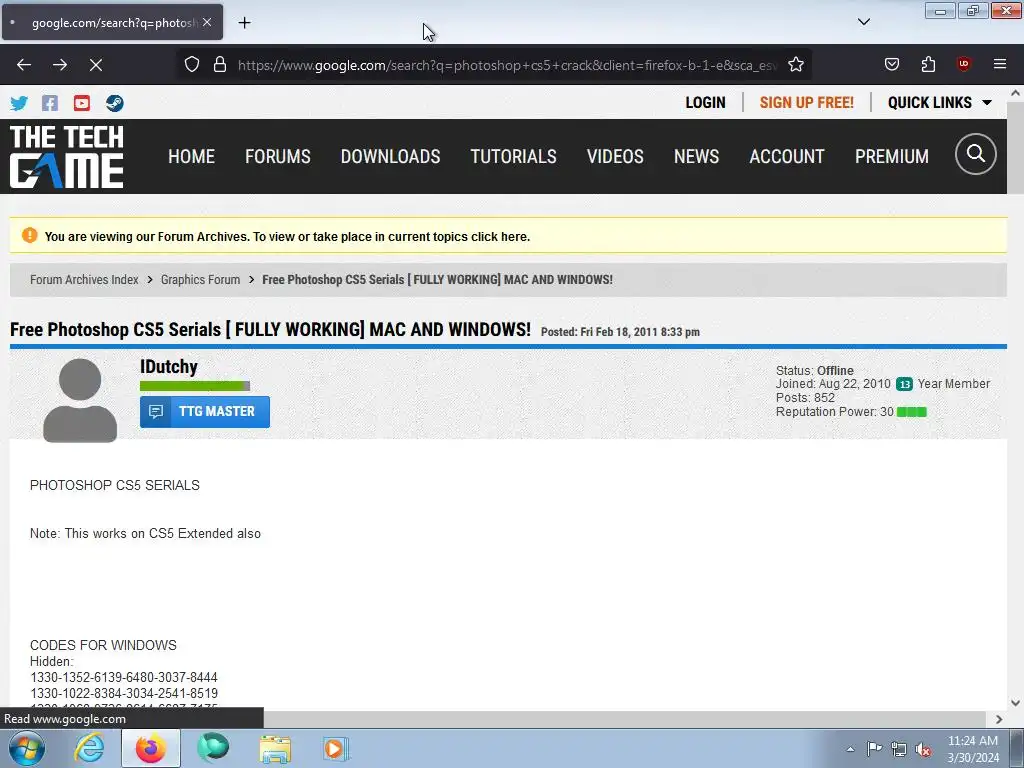The width and height of the screenshot is (1024, 768).
Task: Click the 13 Year Member badge
Action: 904,384
